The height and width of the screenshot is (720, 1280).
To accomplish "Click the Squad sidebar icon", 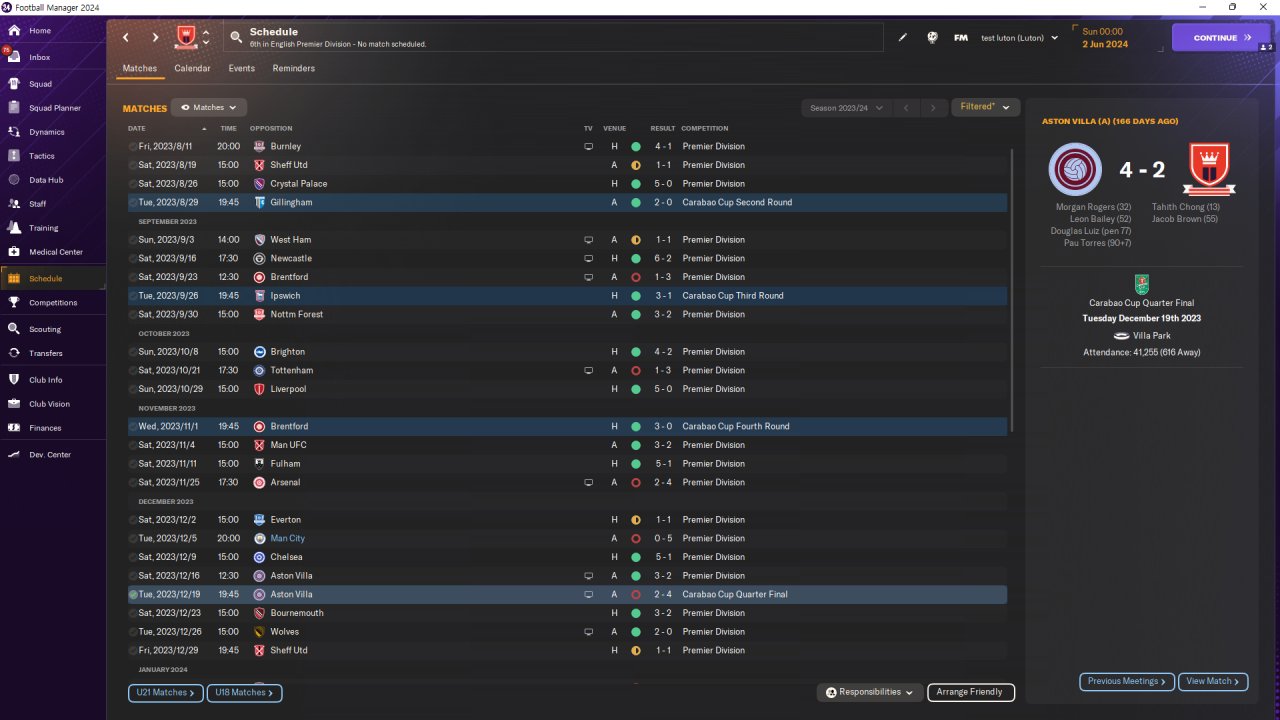I will (x=14, y=84).
